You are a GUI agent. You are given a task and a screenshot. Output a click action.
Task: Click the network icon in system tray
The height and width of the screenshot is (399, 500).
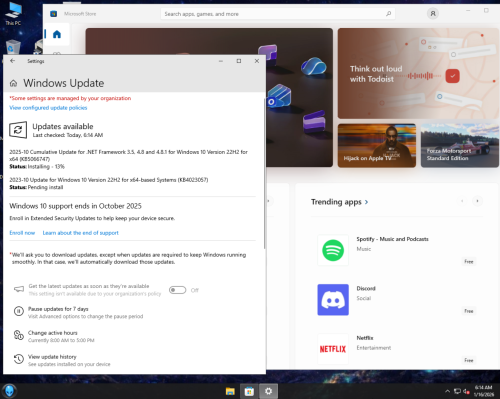click(x=457, y=391)
